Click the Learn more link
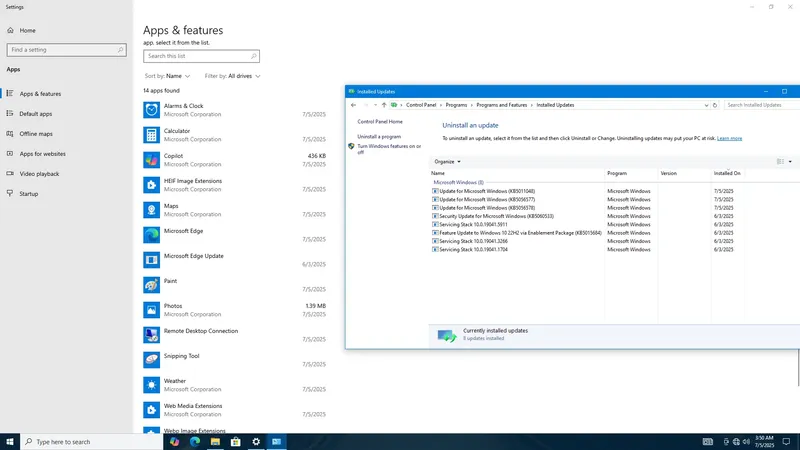800x450 pixels. pos(730,138)
